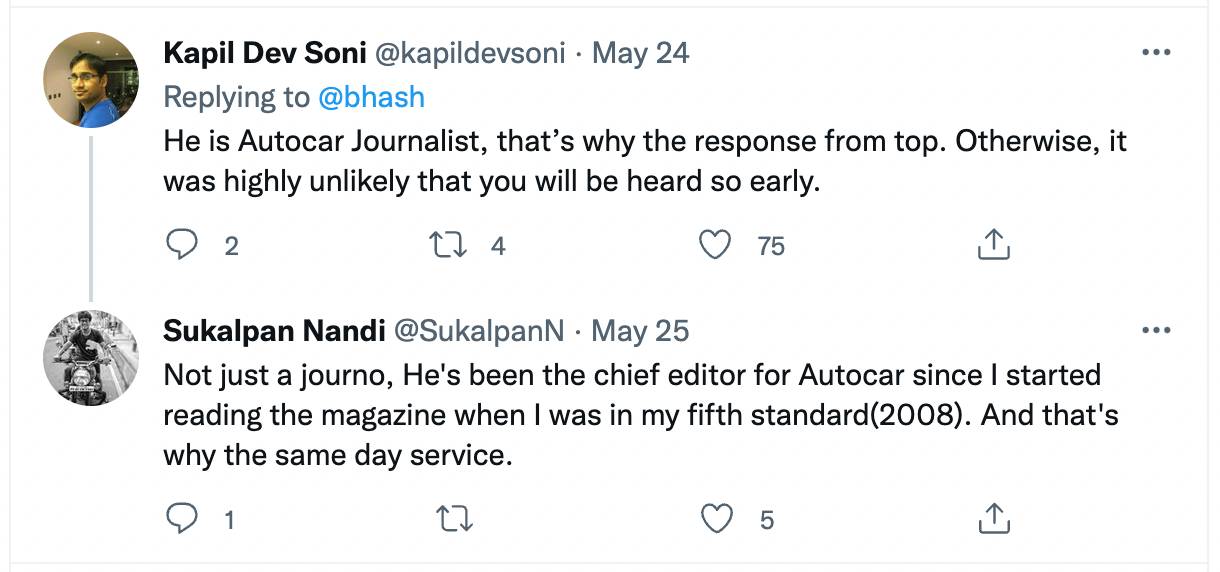Open the May 25 tweet timestamp
The width and height of the screenshot is (1220, 572).
641,330
